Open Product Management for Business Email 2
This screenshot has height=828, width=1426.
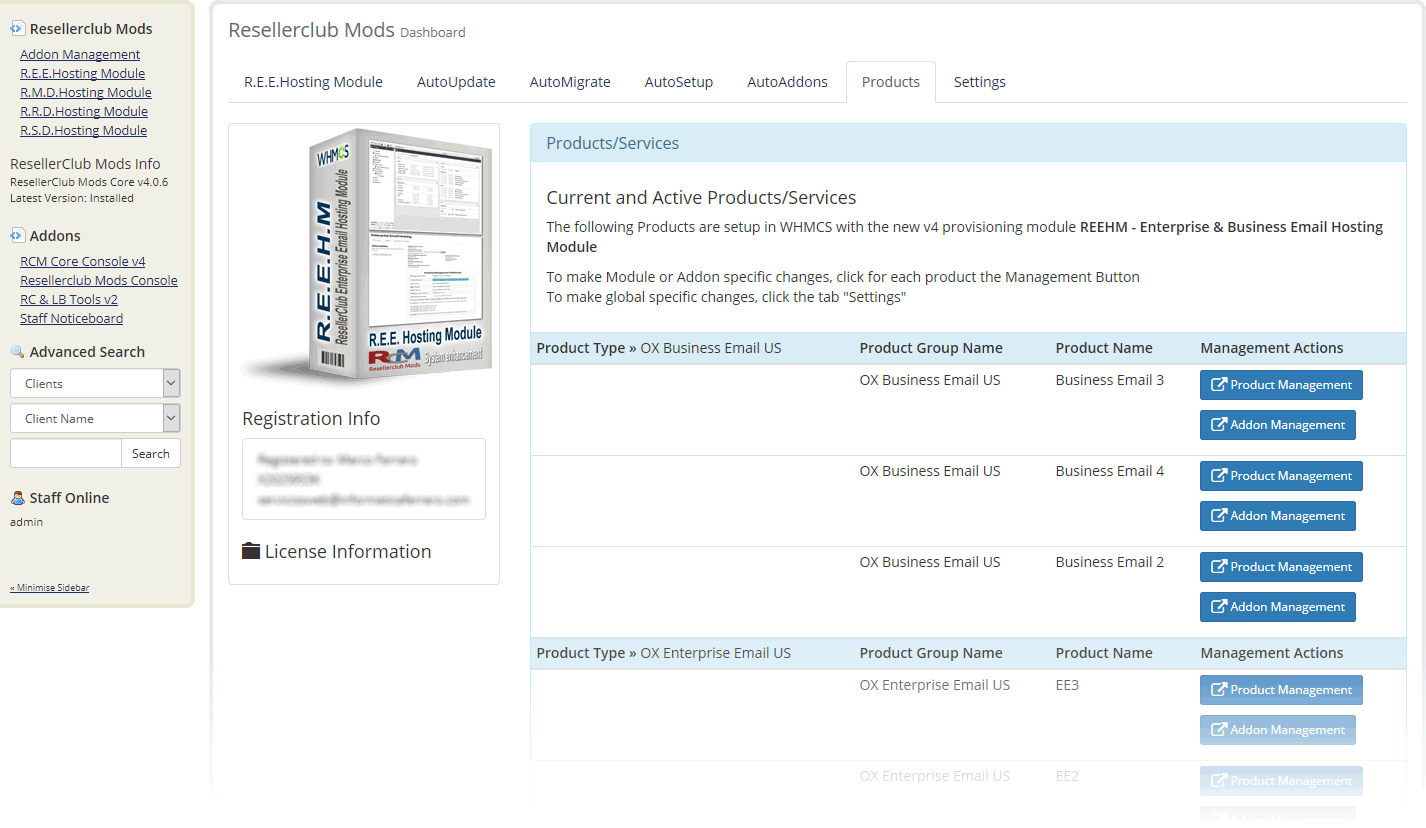[1281, 567]
